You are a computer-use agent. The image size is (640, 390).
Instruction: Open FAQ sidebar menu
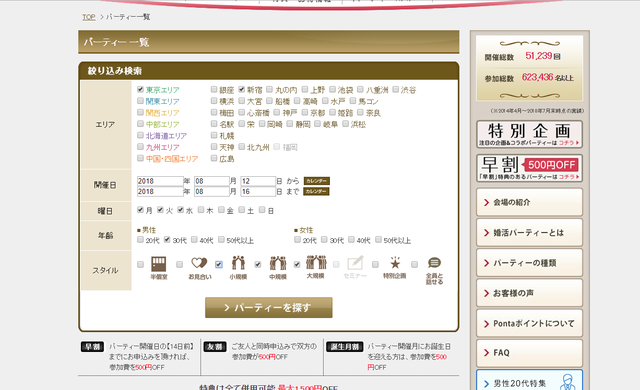coord(529,353)
